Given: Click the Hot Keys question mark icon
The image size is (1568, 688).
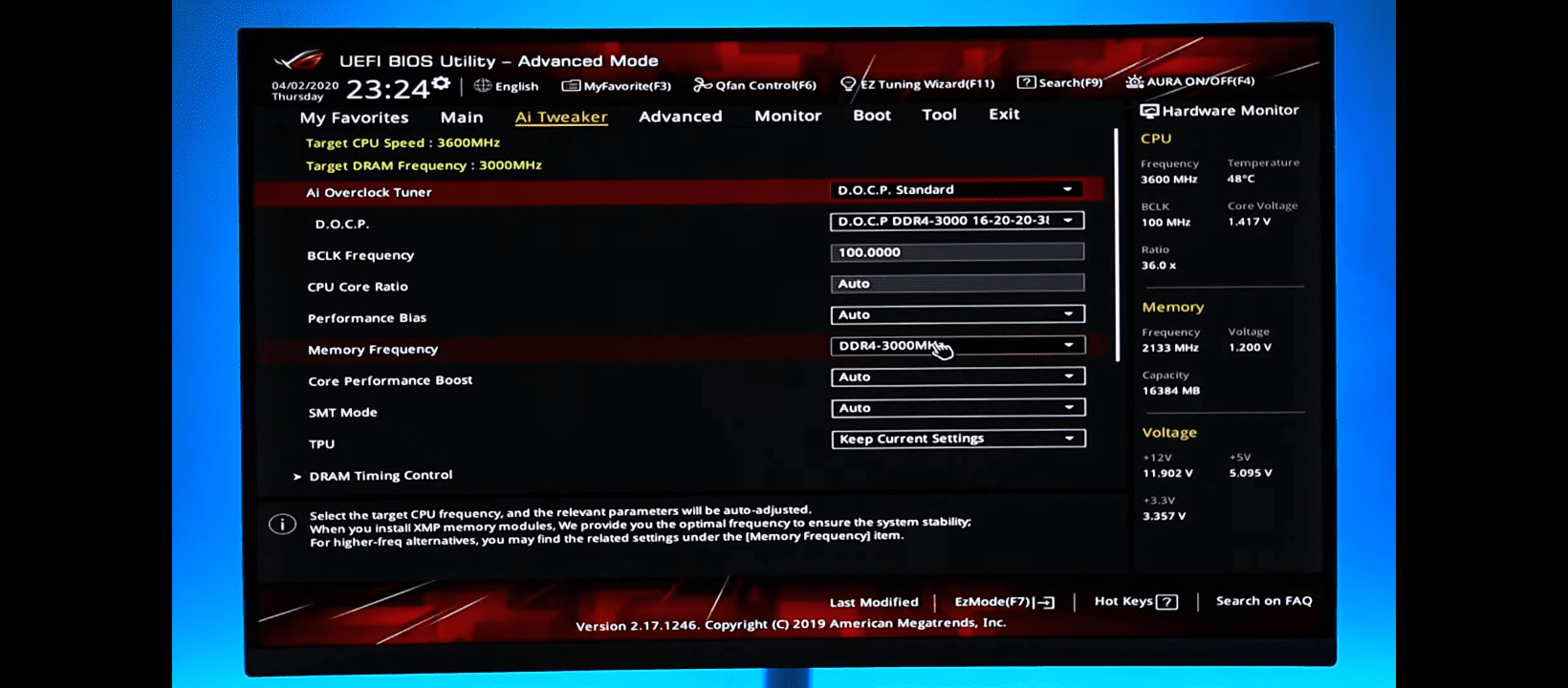Looking at the screenshot, I should pos(1166,602).
